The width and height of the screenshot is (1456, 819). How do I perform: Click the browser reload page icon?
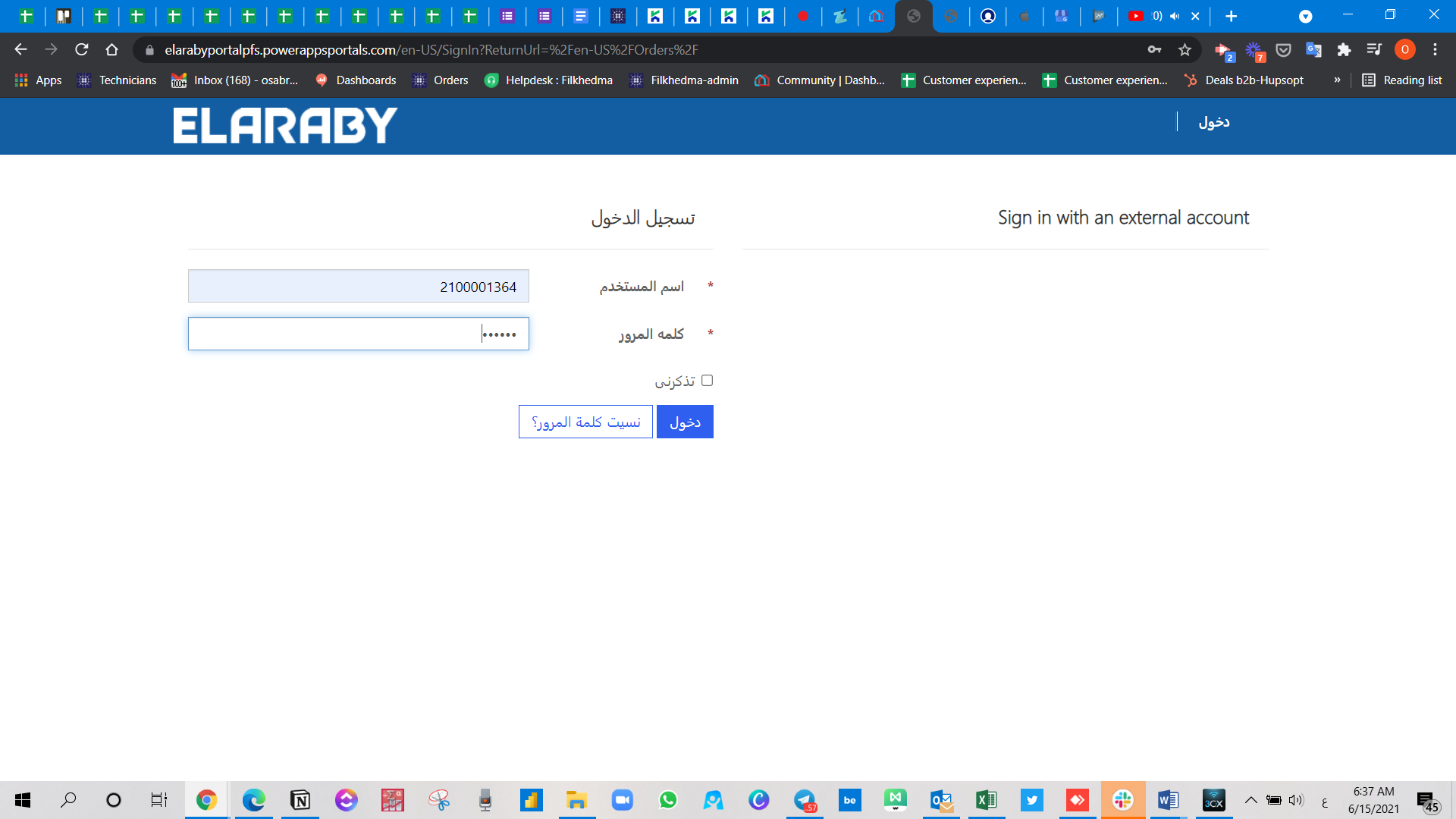click(82, 50)
